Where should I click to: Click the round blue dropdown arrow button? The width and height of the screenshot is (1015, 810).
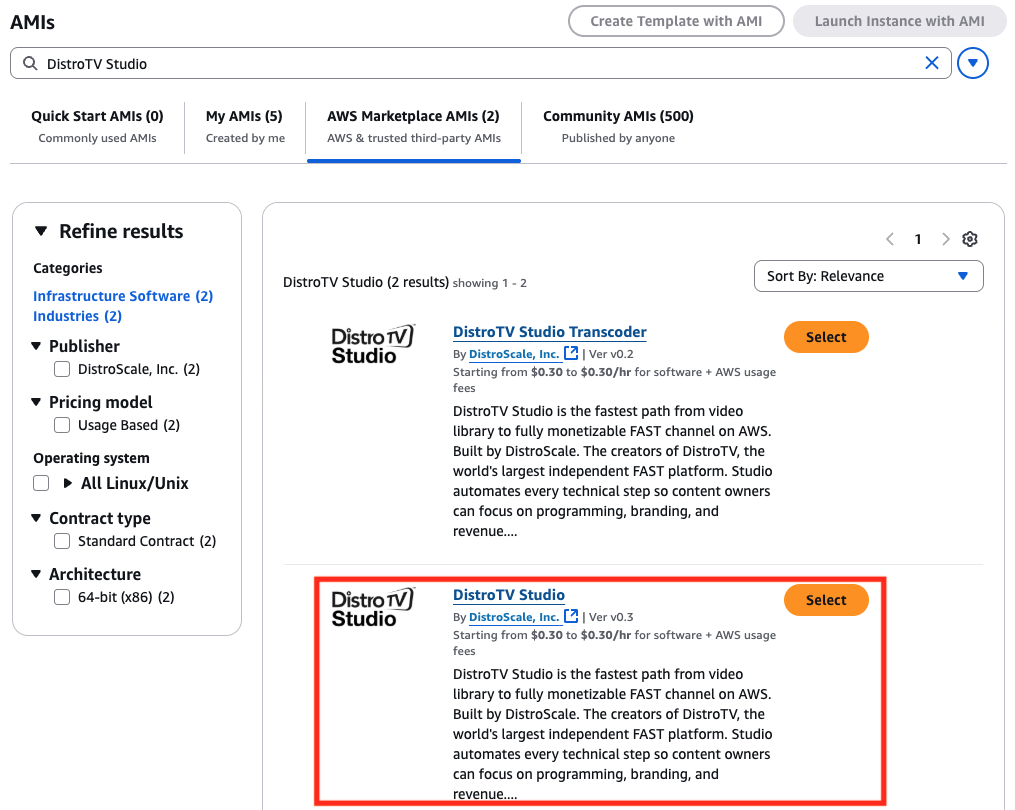(972, 63)
